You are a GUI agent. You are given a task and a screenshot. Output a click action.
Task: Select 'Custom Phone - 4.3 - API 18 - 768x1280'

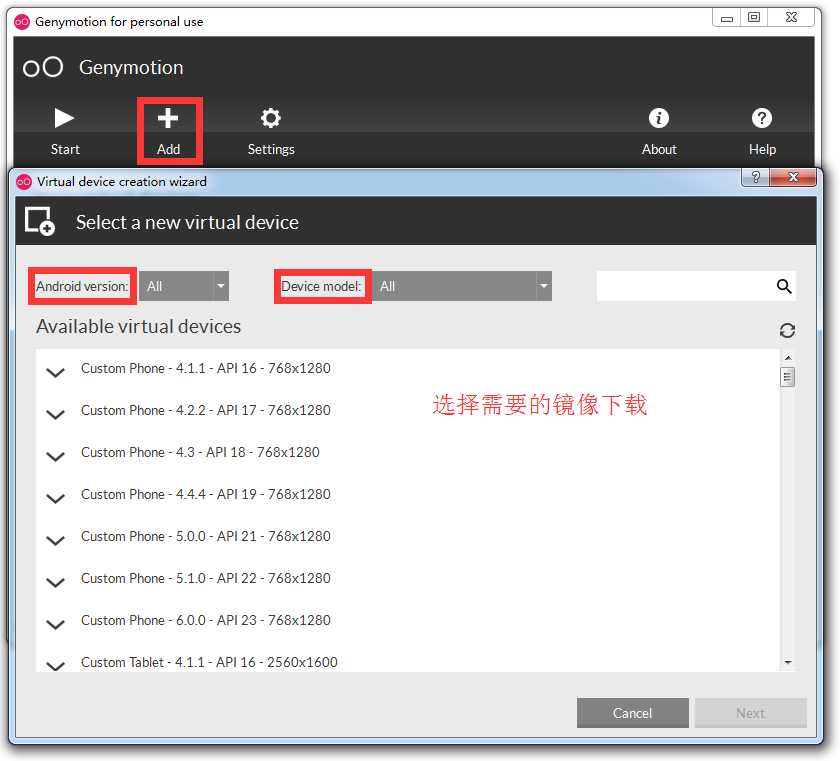200,453
